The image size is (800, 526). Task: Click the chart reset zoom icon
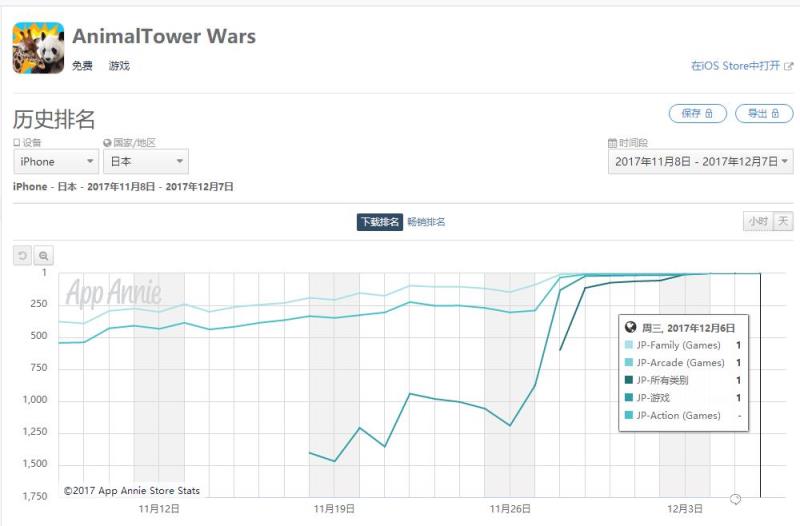[x=22, y=256]
